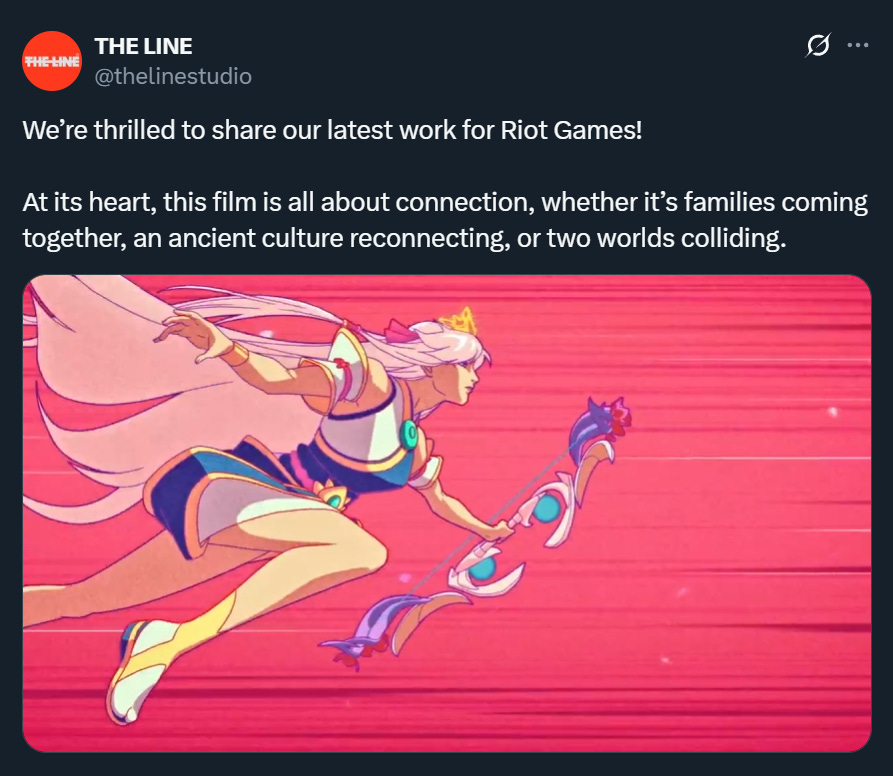Open the Riot Games animation media thumbnail
The image size is (893, 776).
coord(446,513)
